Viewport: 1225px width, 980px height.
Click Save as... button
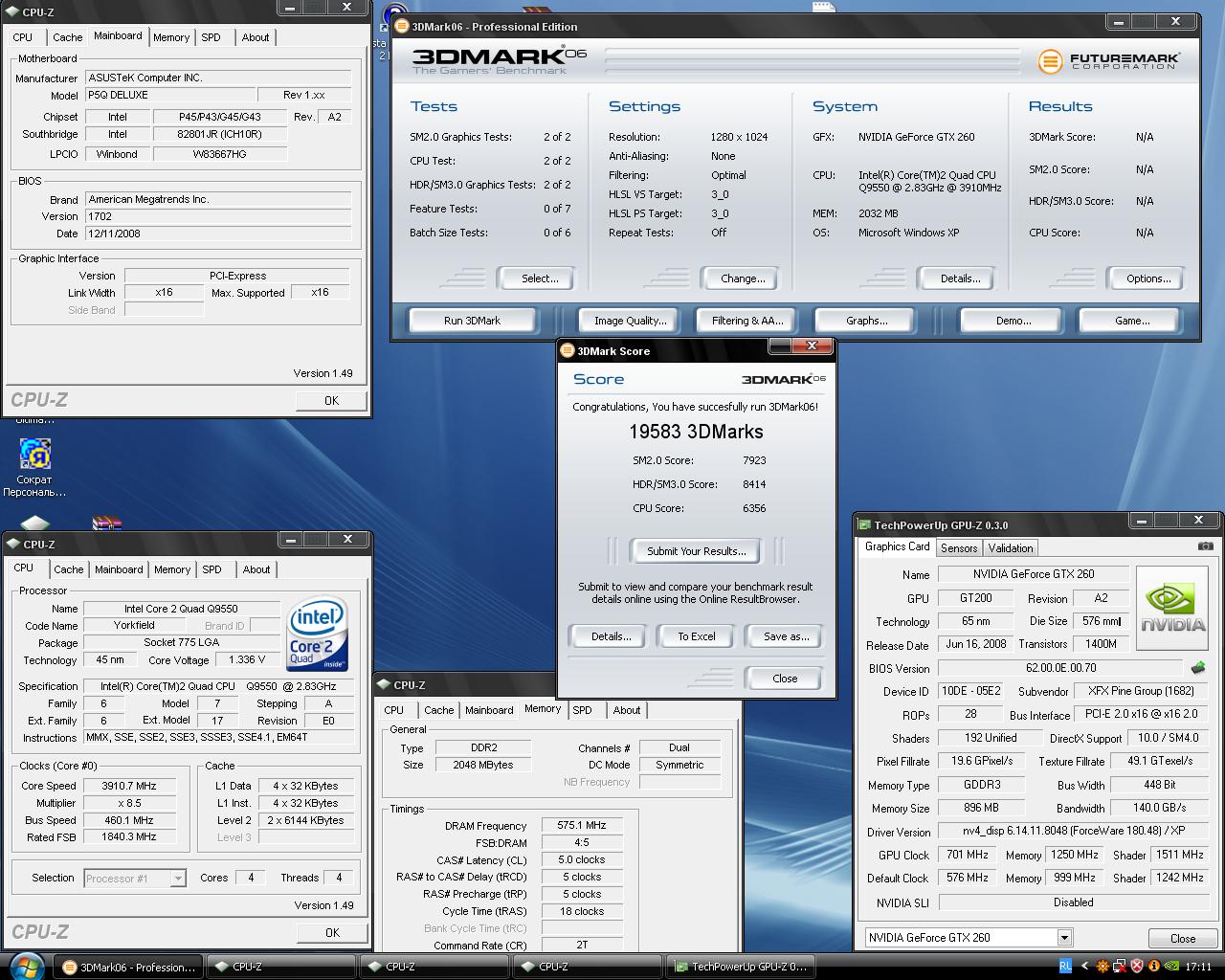pyautogui.click(x=786, y=636)
